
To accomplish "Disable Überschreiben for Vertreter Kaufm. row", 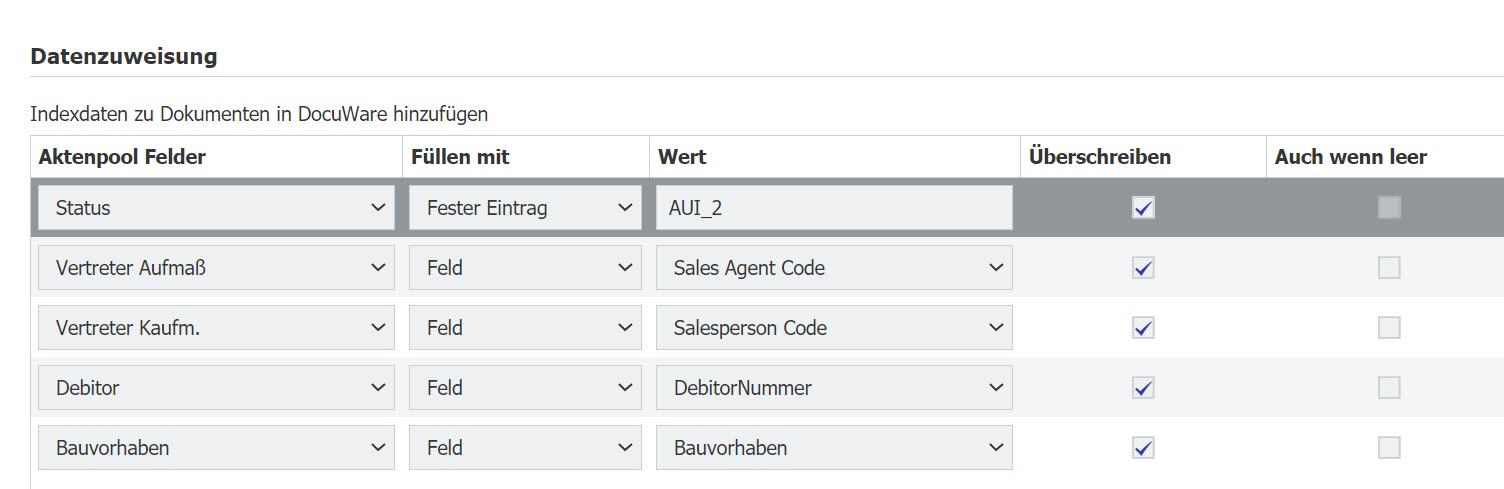I will (x=1143, y=328).
